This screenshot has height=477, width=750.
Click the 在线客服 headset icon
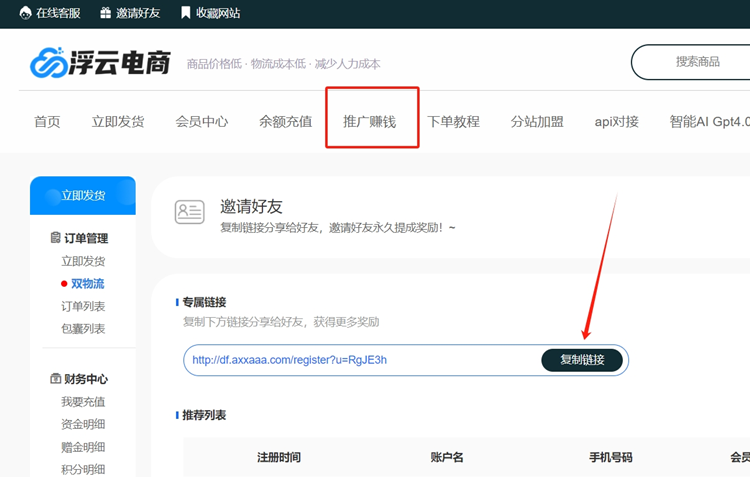(25, 13)
